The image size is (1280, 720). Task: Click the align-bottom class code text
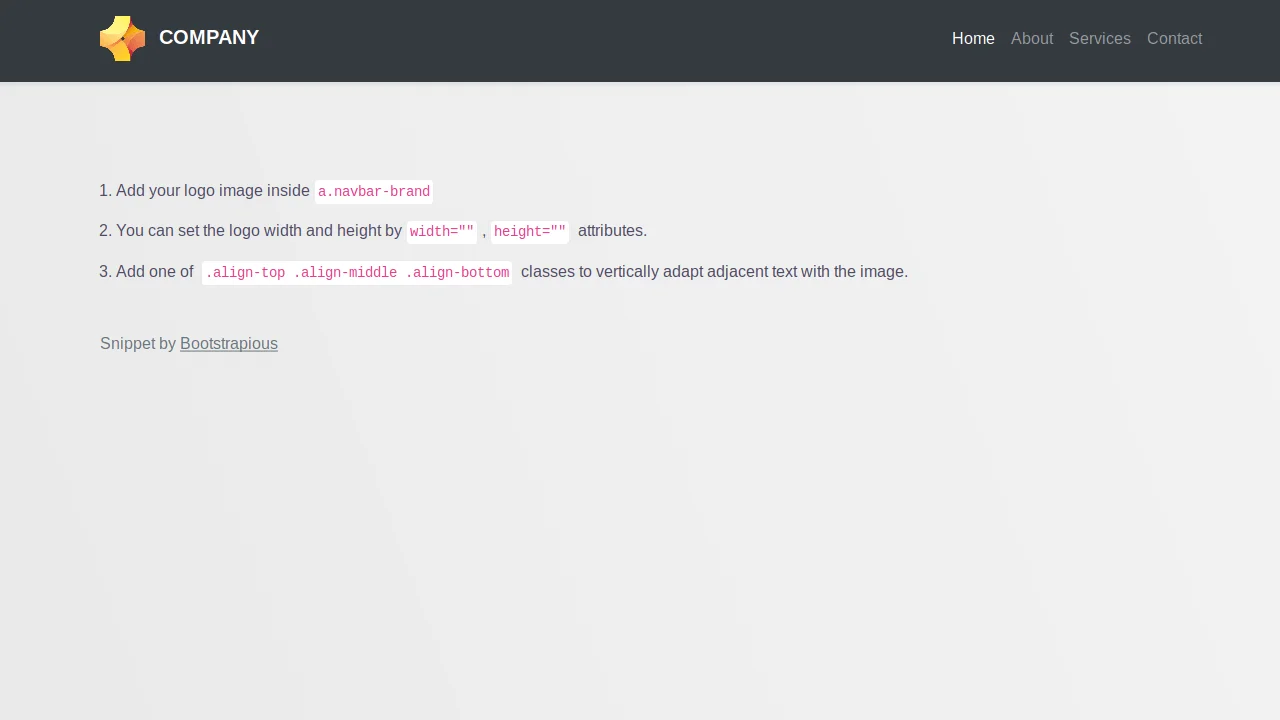[x=458, y=272]
